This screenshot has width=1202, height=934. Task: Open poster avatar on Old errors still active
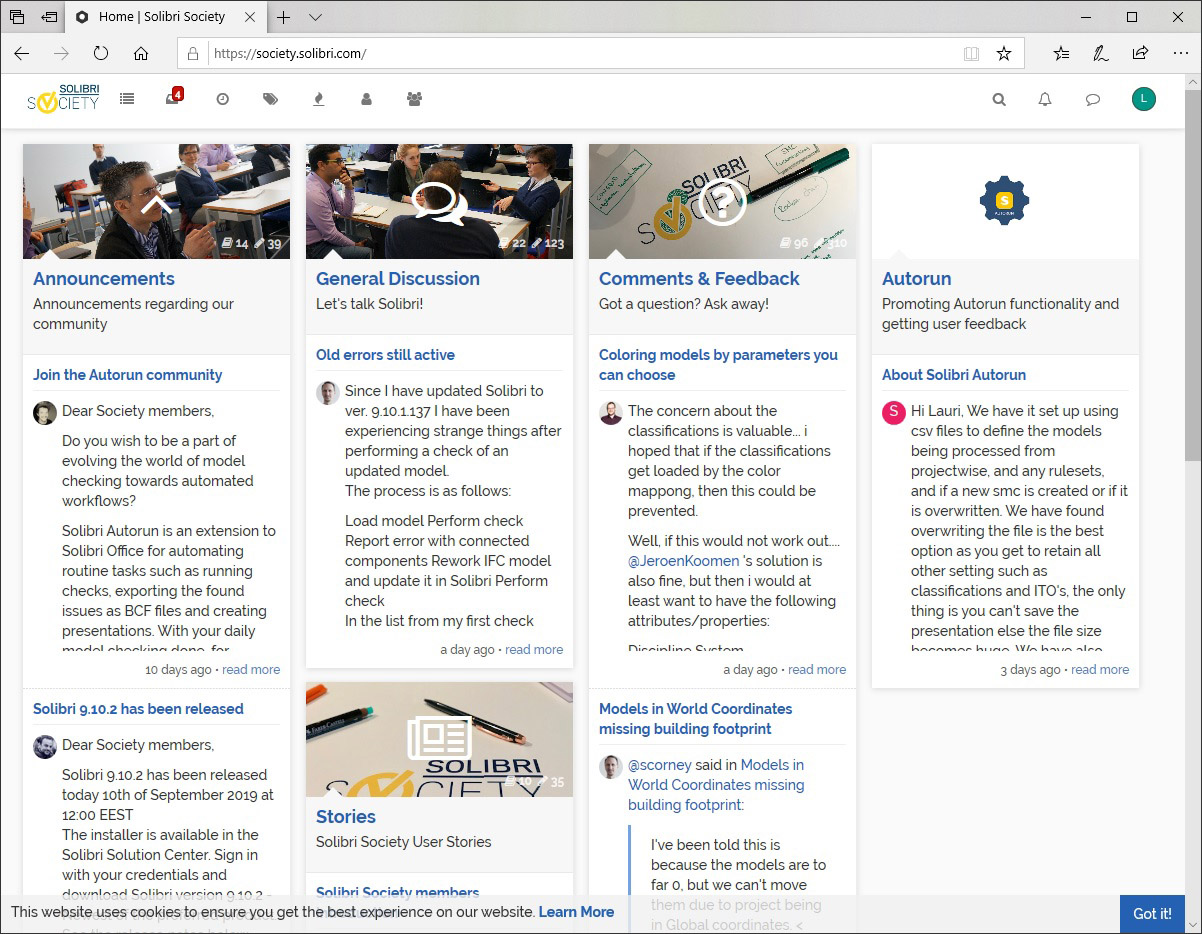(x=328, y=393)
